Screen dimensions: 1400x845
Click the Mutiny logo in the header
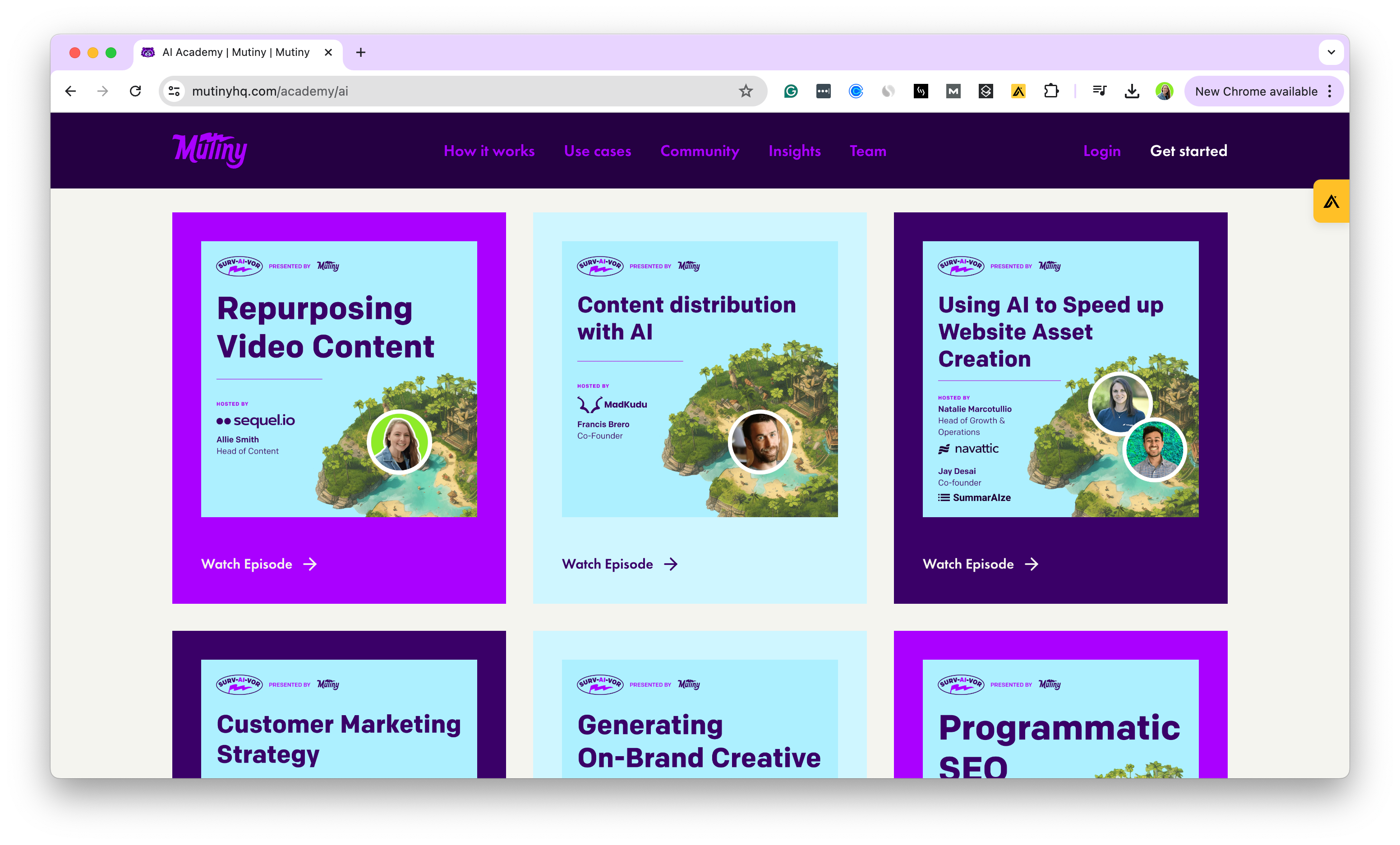point(210,151)
